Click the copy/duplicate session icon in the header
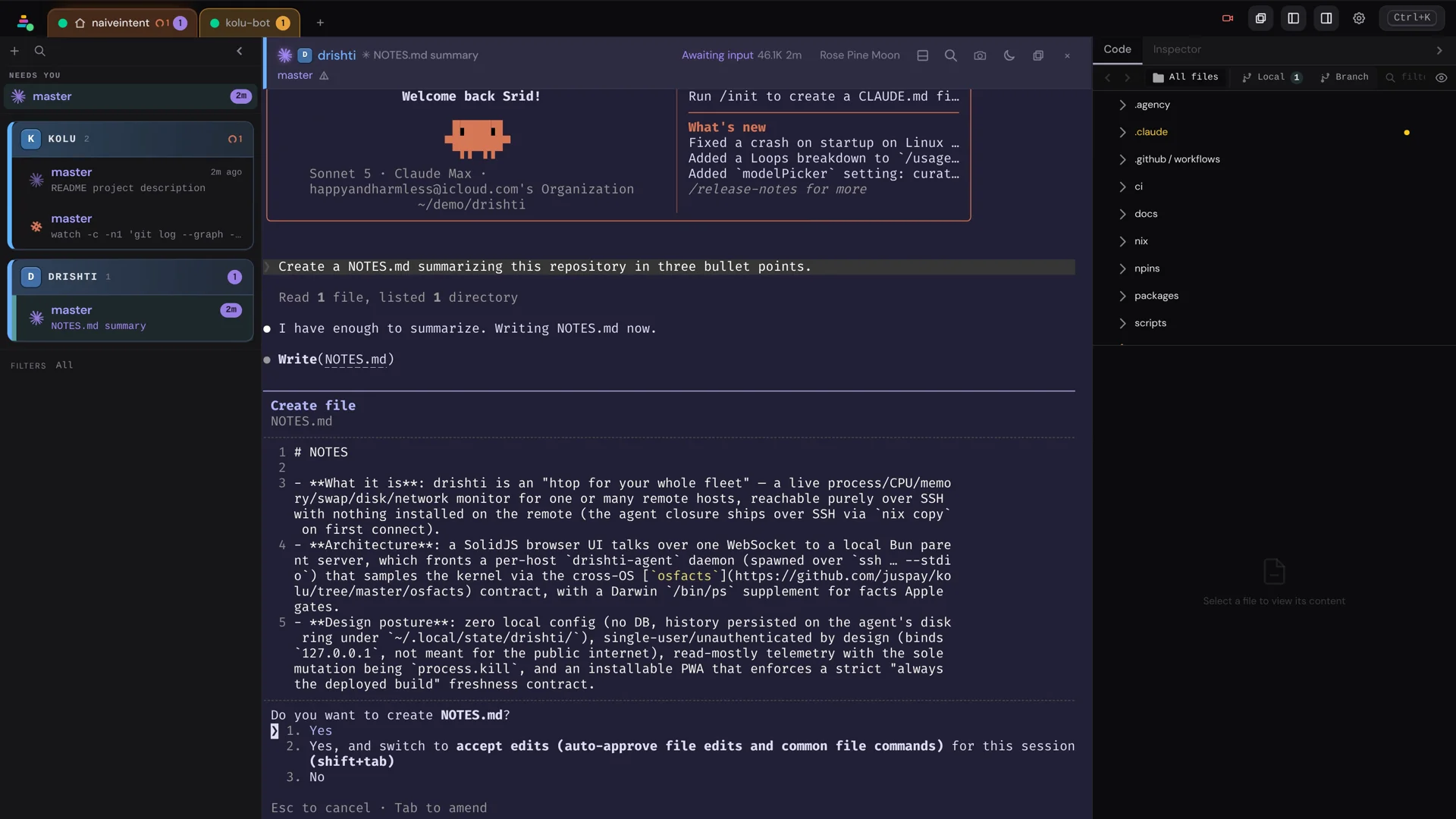This screenshot has height=819, width=1456. pos(1038,55)
